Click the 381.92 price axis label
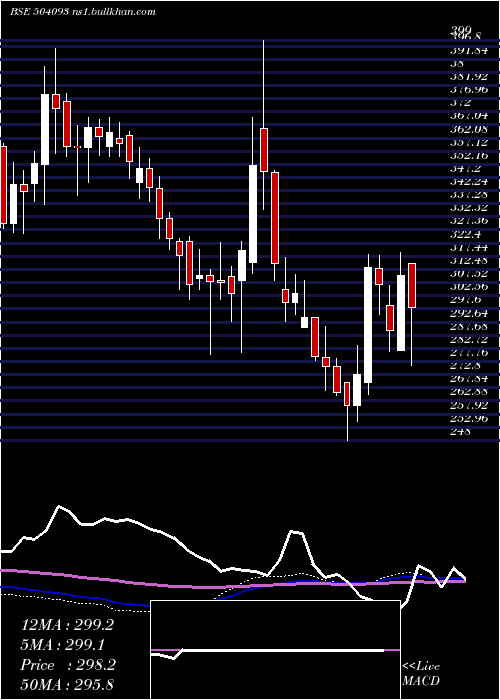The width and height of the screenshot is (500, 700). click(x=469, y=76)
